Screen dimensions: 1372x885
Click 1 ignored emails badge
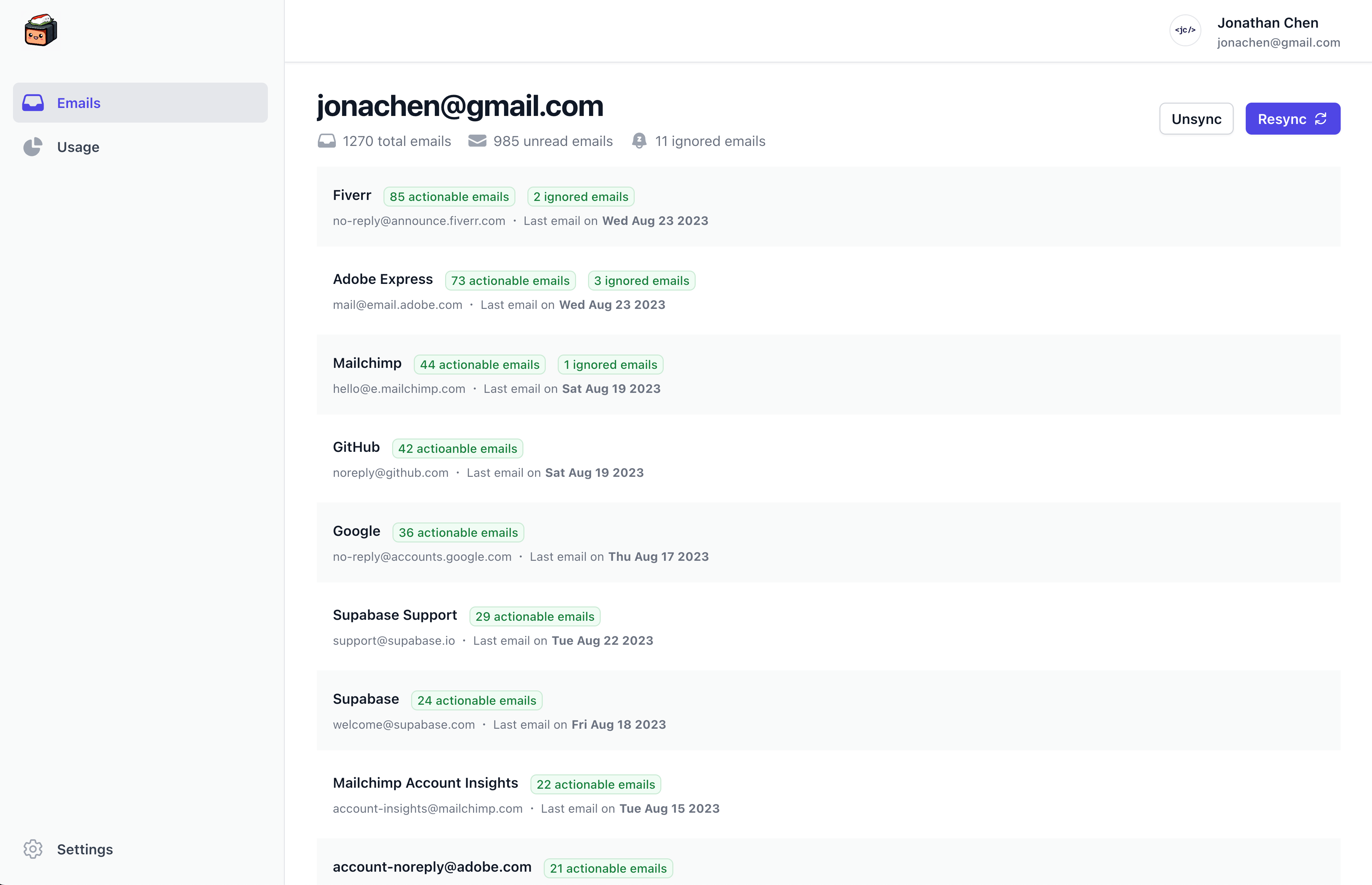click(x=611, y=364)
